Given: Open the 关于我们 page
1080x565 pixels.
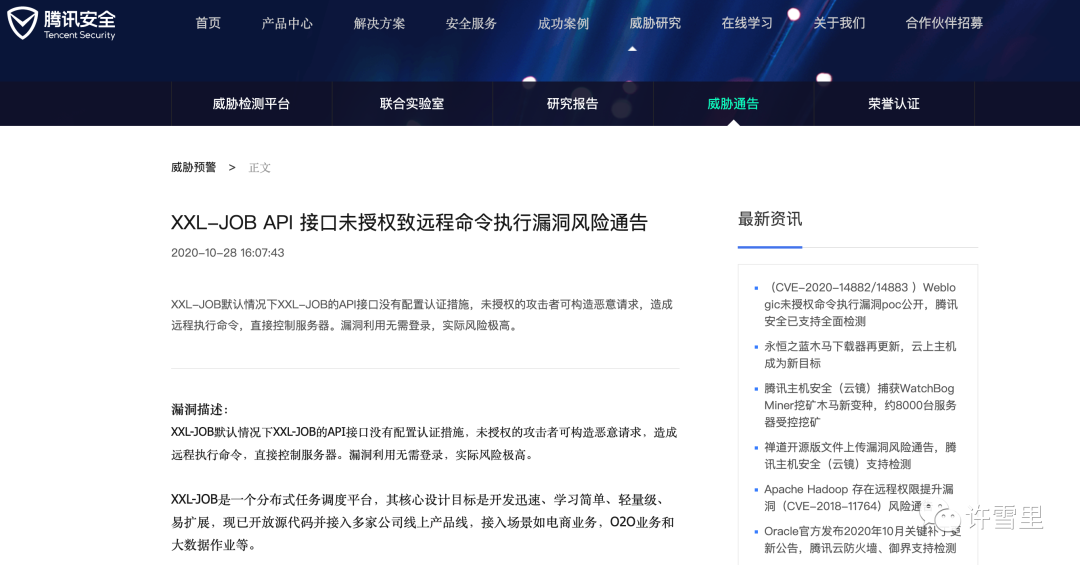Looking at the screenshot, I should point(839,23).
